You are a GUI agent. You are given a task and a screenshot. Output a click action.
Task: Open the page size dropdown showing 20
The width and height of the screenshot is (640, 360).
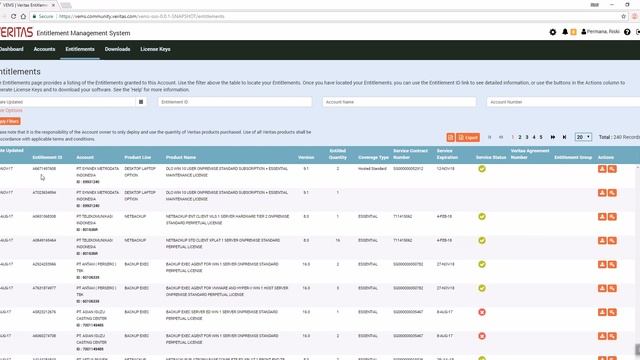coord(583,137)
